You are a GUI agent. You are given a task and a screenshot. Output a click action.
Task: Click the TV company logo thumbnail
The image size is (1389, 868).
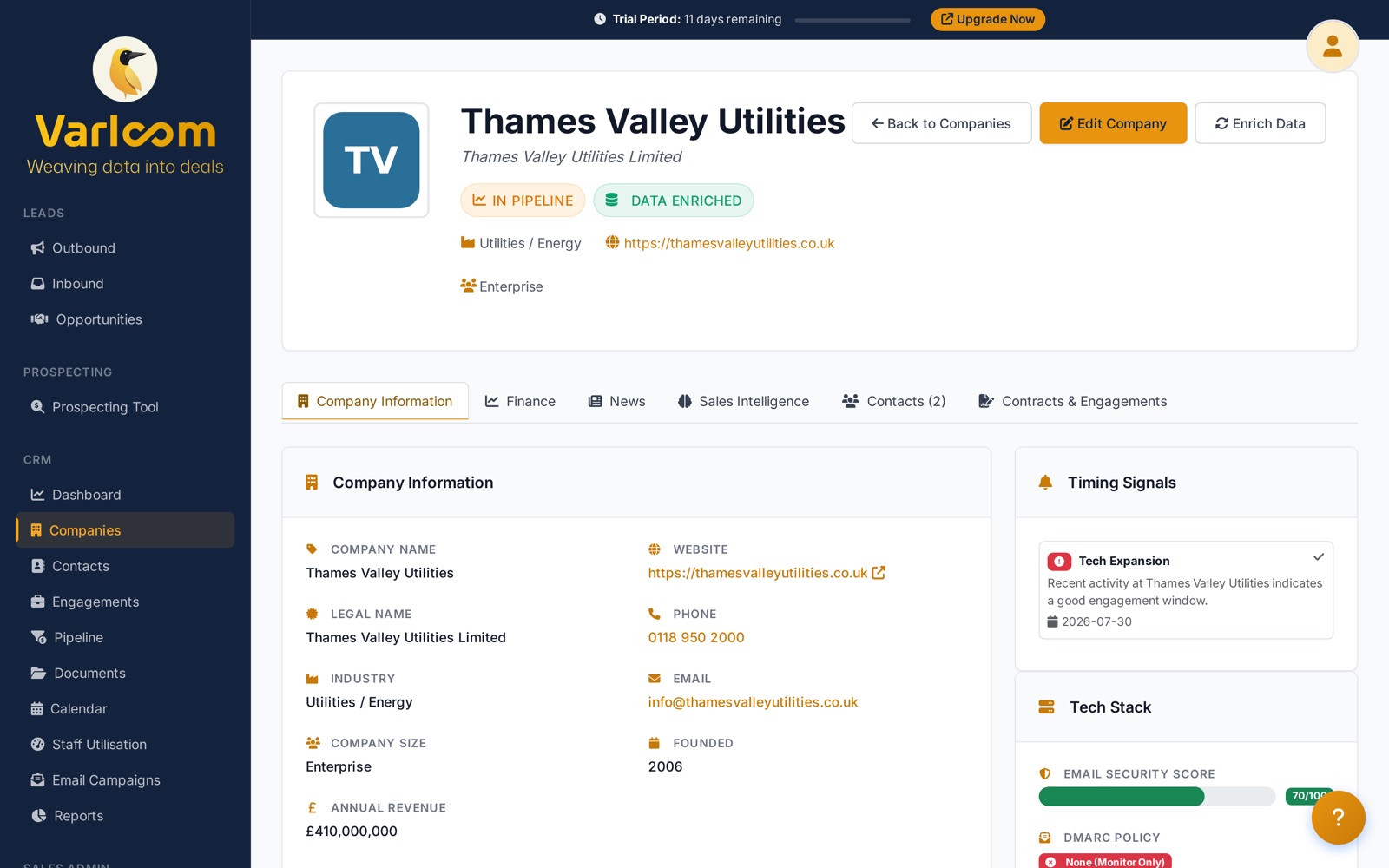pyautogui.click(x=372, y=160)
